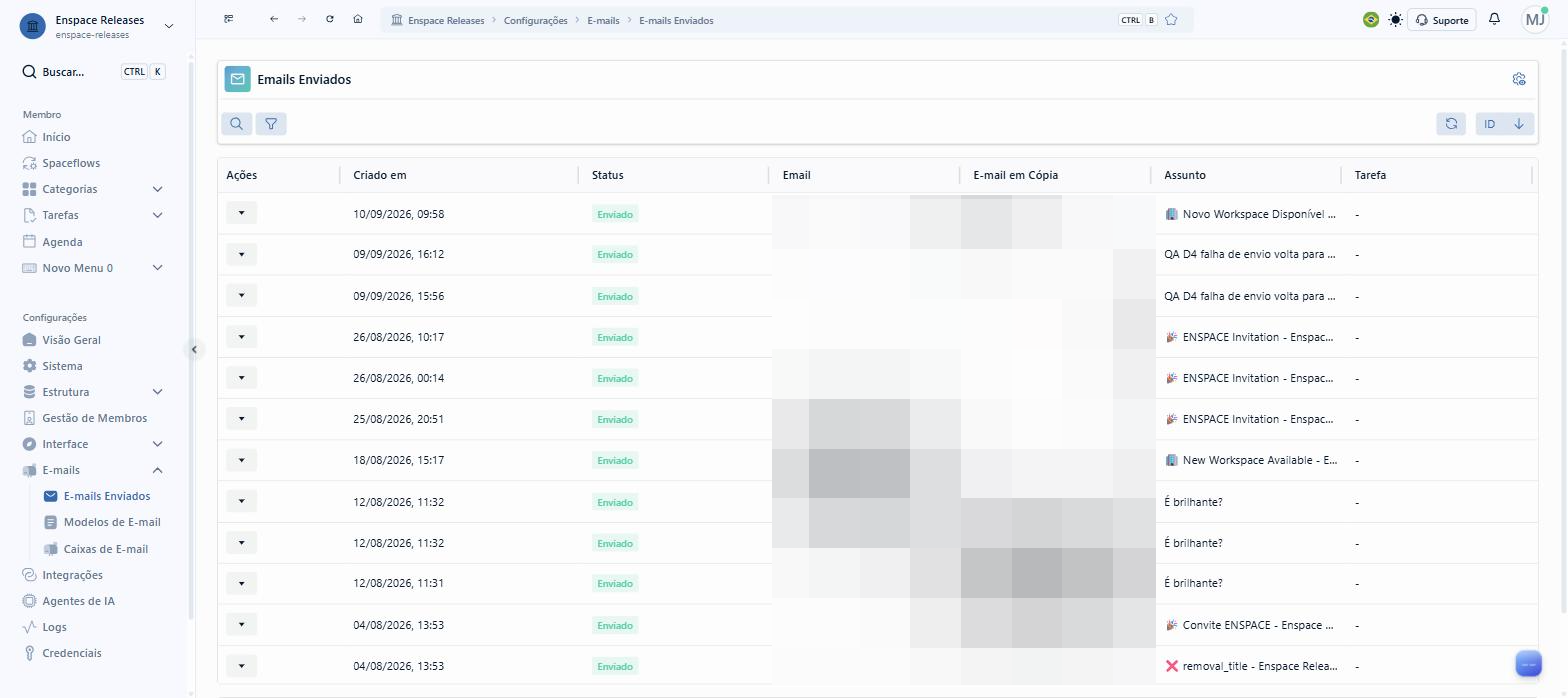Viewport: 1568px width, 698px height.
Task: Open the Enspace Releases workspace switcher
Action: pyautogui.click(x=97, y=26)
